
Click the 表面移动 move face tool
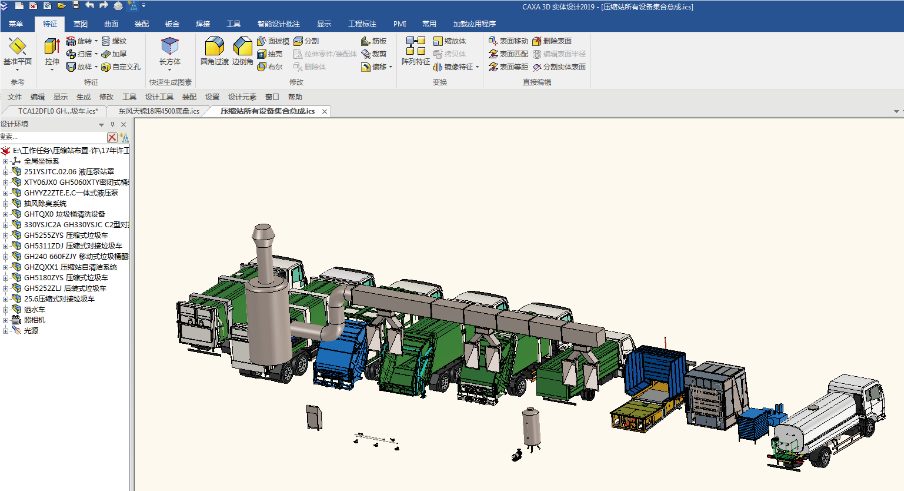pos(508,41)
